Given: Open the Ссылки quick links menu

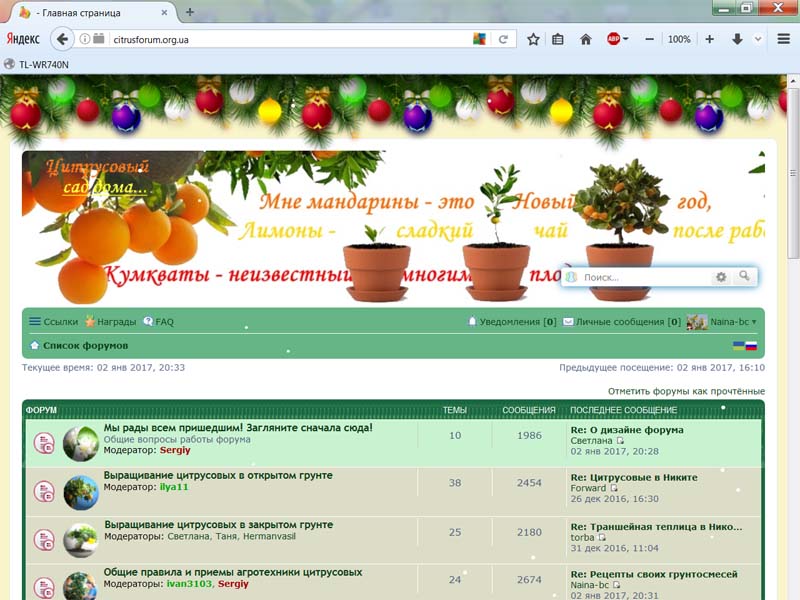Looking at the screenshot, I should click(54, 322).
